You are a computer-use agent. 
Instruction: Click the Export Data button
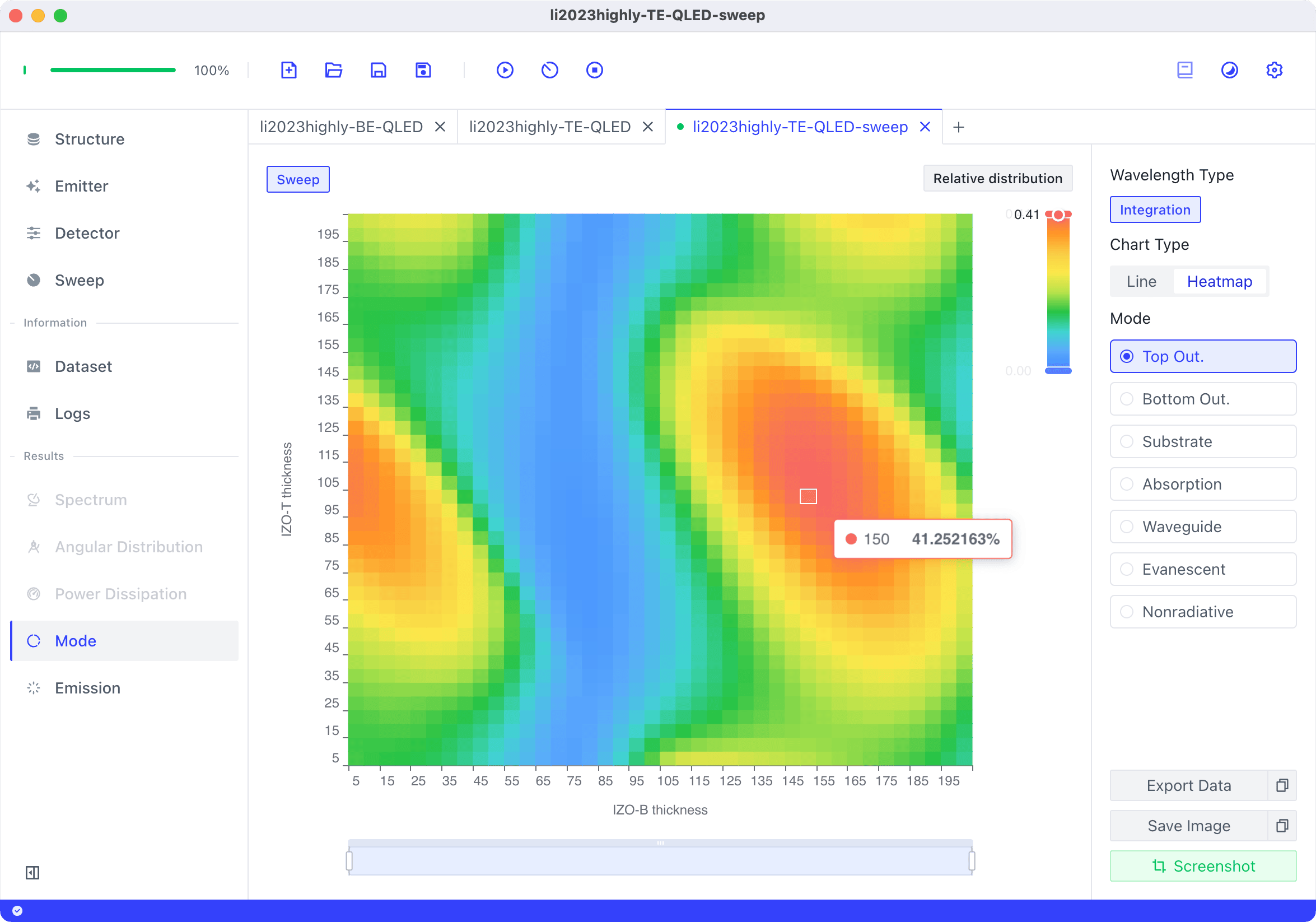pyautogui.click(x=1189, y=785)
